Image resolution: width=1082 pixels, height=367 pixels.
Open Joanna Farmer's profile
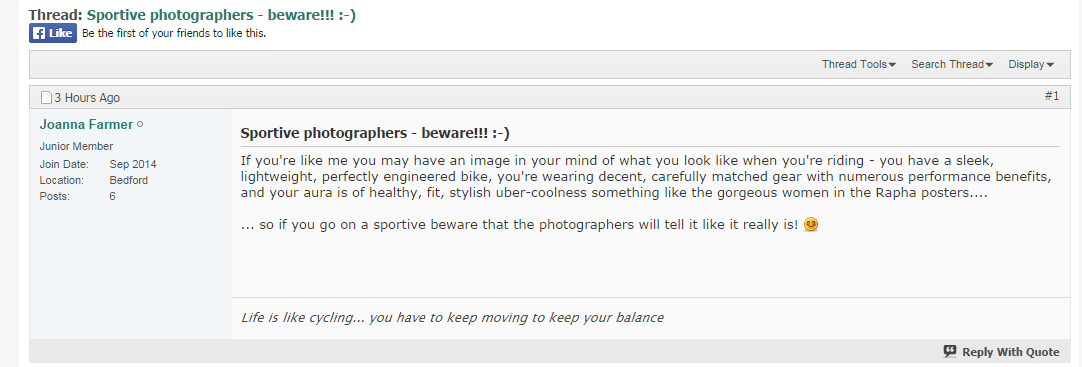(86, 125)
